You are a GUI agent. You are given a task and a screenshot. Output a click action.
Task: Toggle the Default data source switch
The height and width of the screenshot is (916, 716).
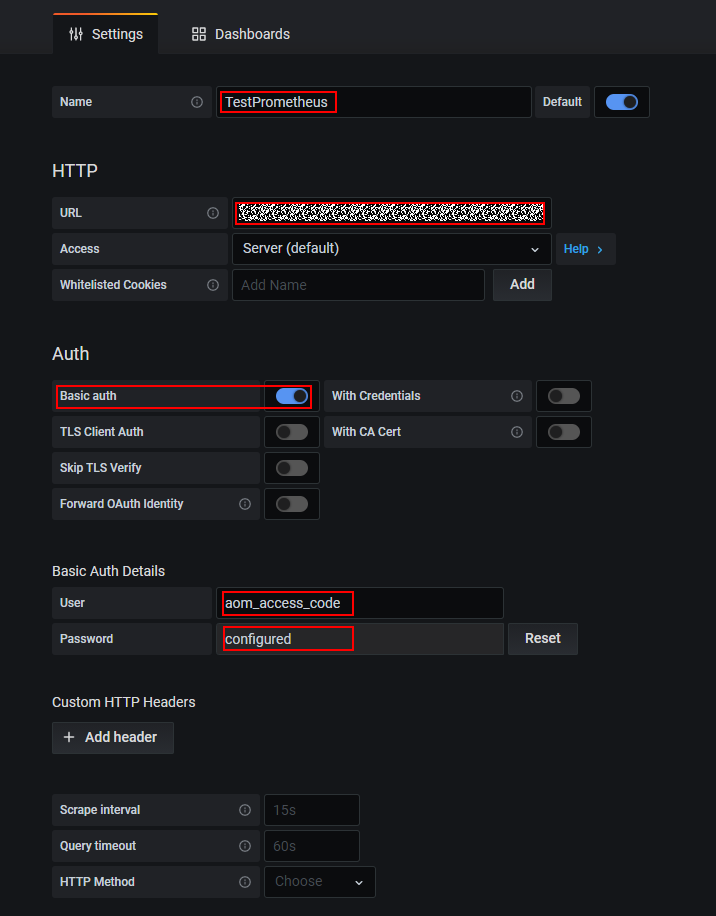click(x=622, y=102)
